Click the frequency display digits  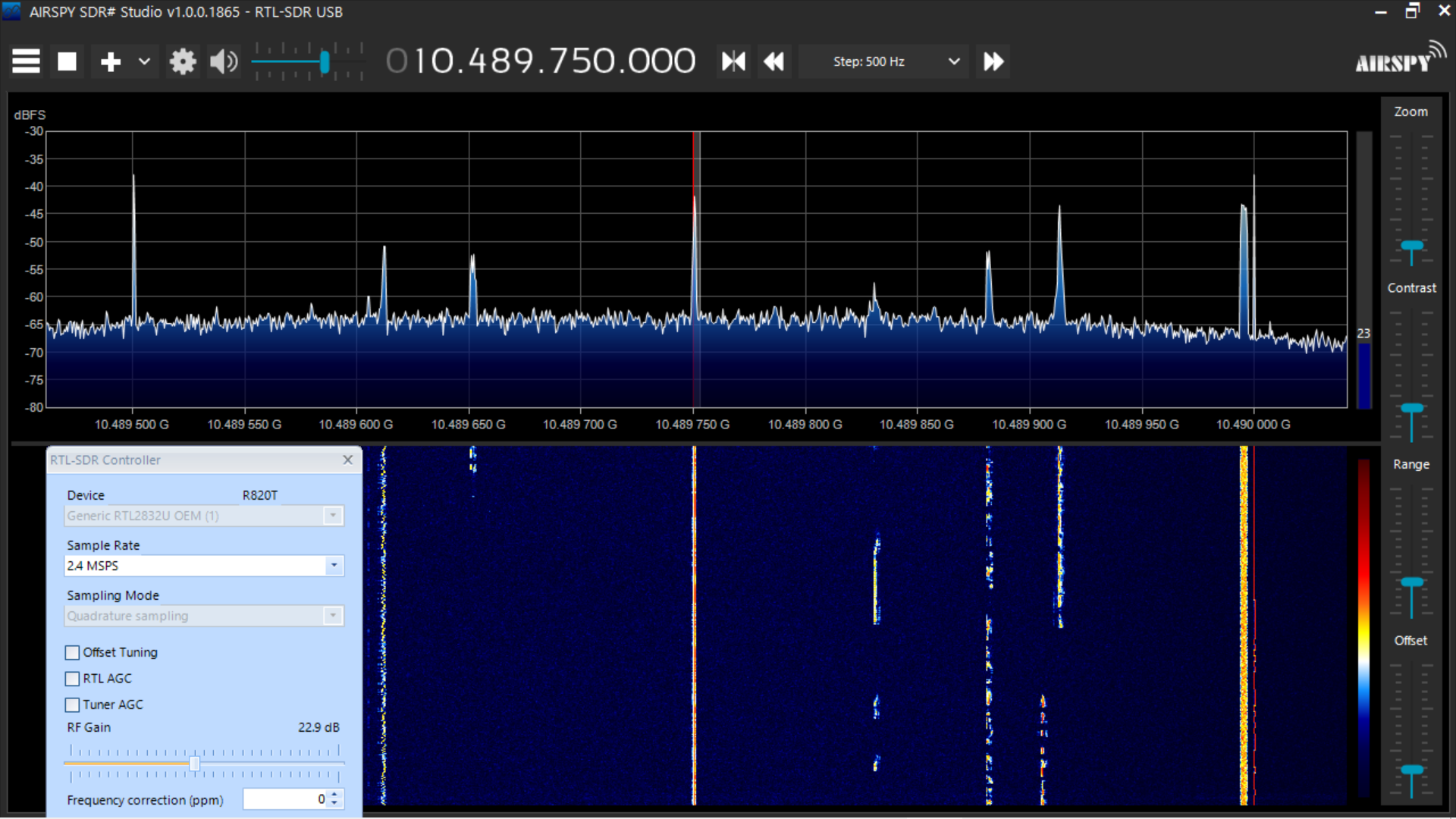click(541, 61)
